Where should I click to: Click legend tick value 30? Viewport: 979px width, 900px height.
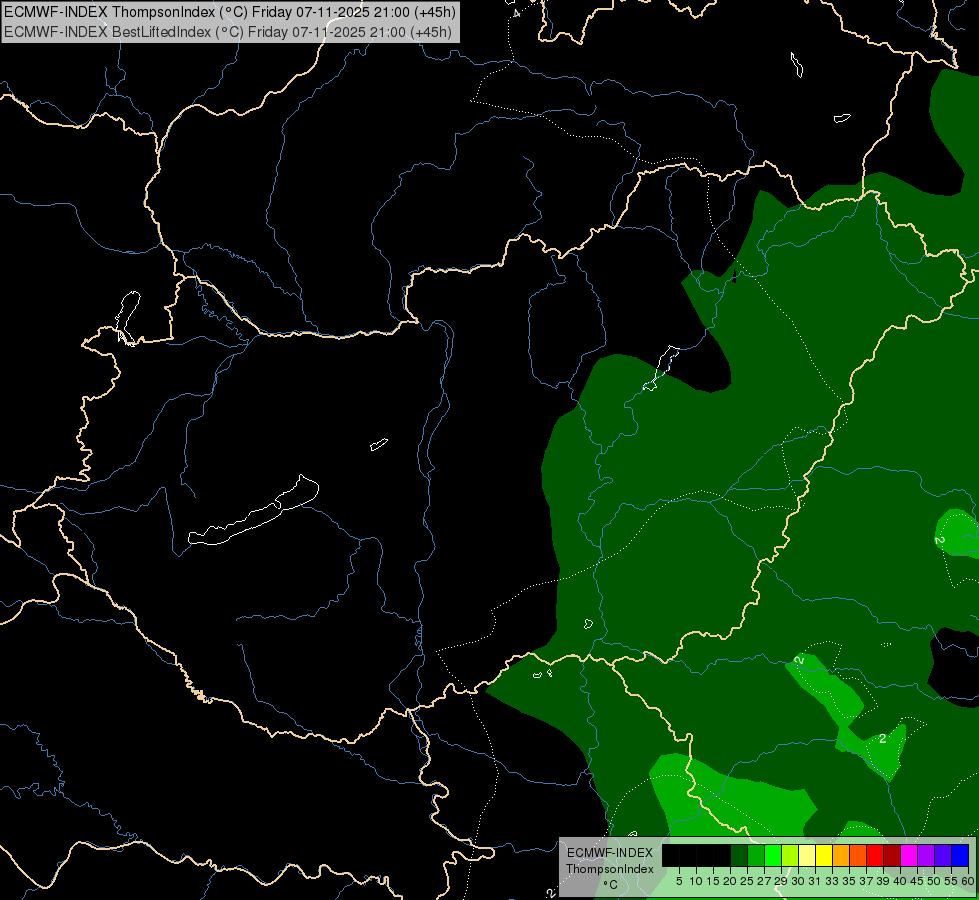[798, 881]
